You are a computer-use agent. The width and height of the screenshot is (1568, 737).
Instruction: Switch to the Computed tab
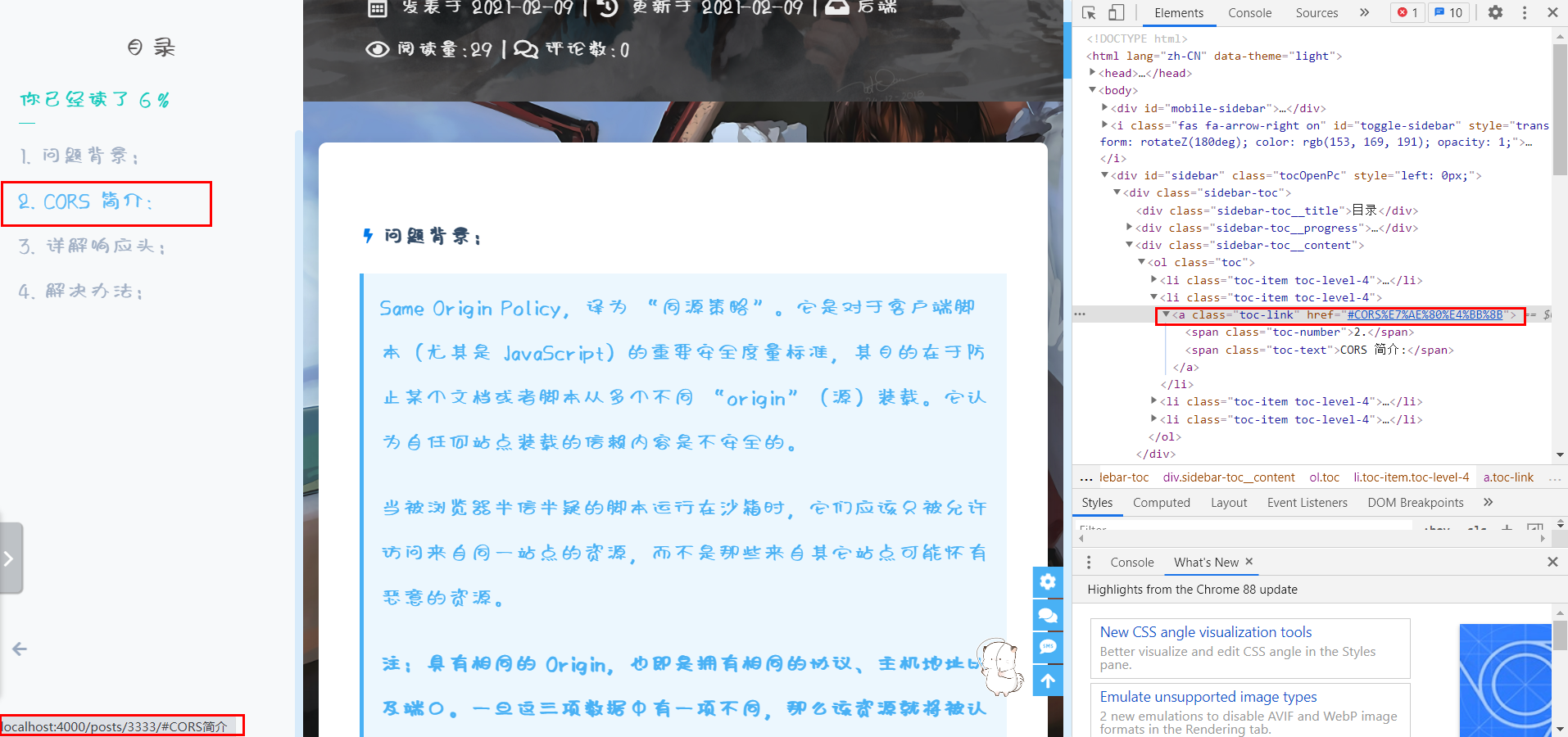pos(1160,502)
